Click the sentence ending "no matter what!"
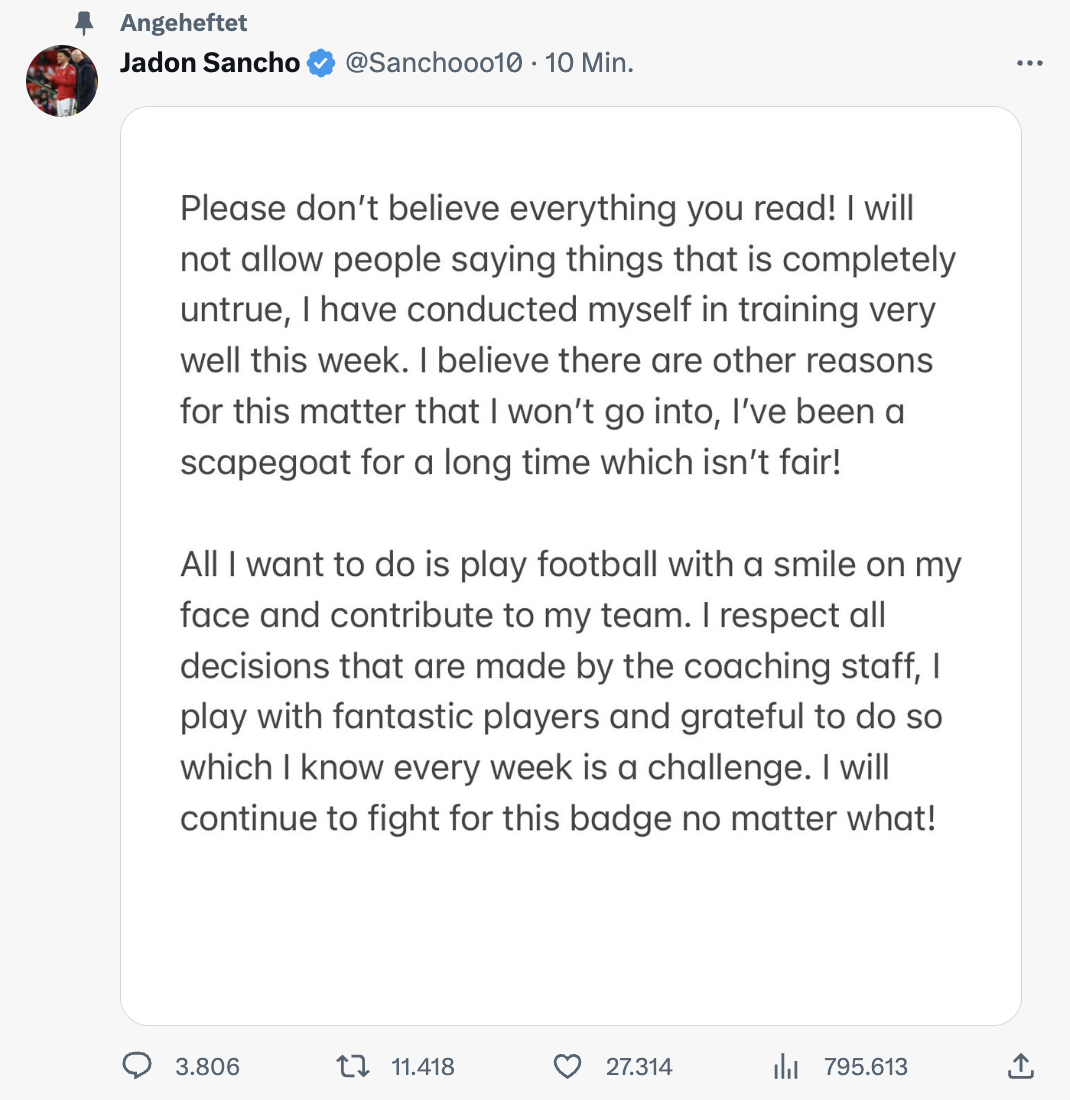 (x=558, y=818)
